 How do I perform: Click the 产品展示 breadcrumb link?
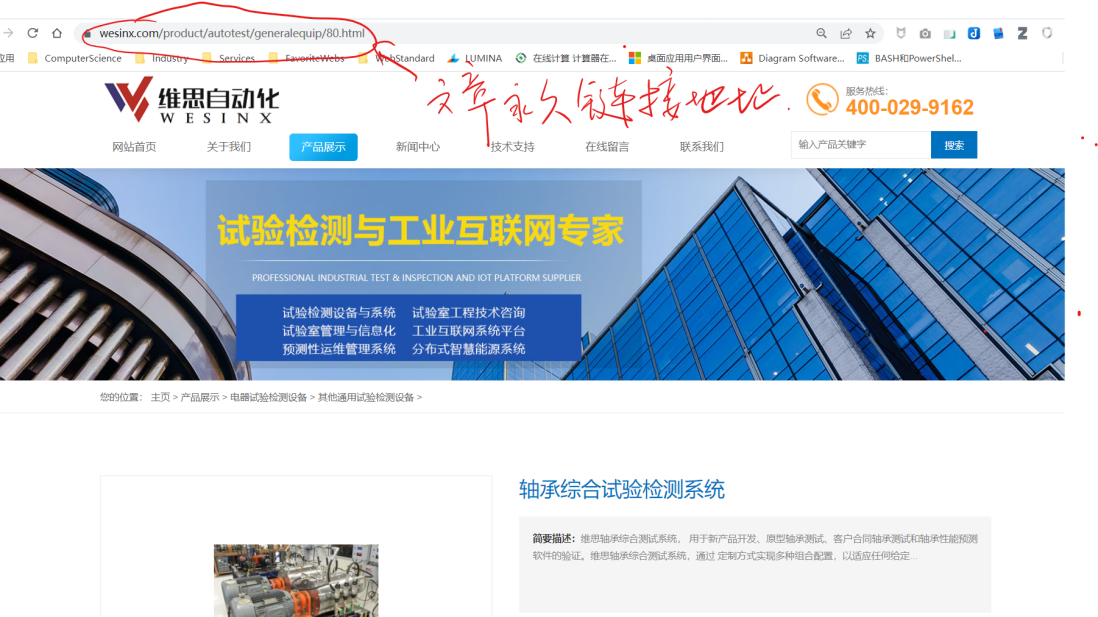(200, 397)
